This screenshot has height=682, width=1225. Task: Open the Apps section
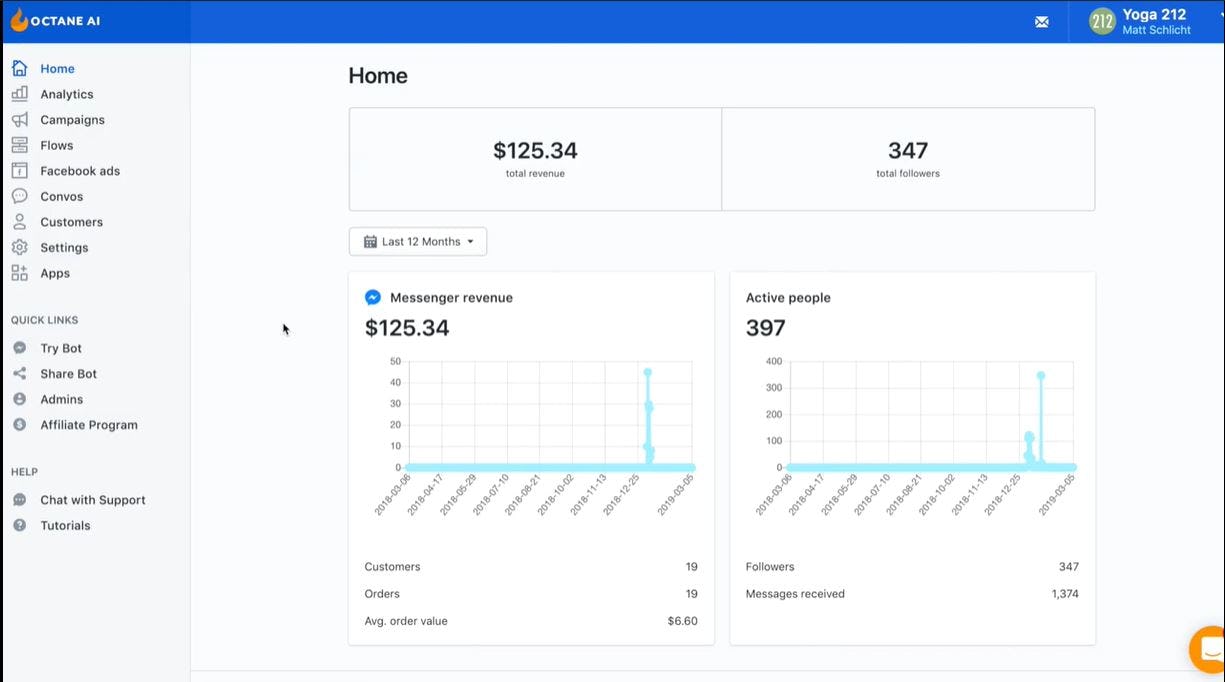[x=55, y=272]
